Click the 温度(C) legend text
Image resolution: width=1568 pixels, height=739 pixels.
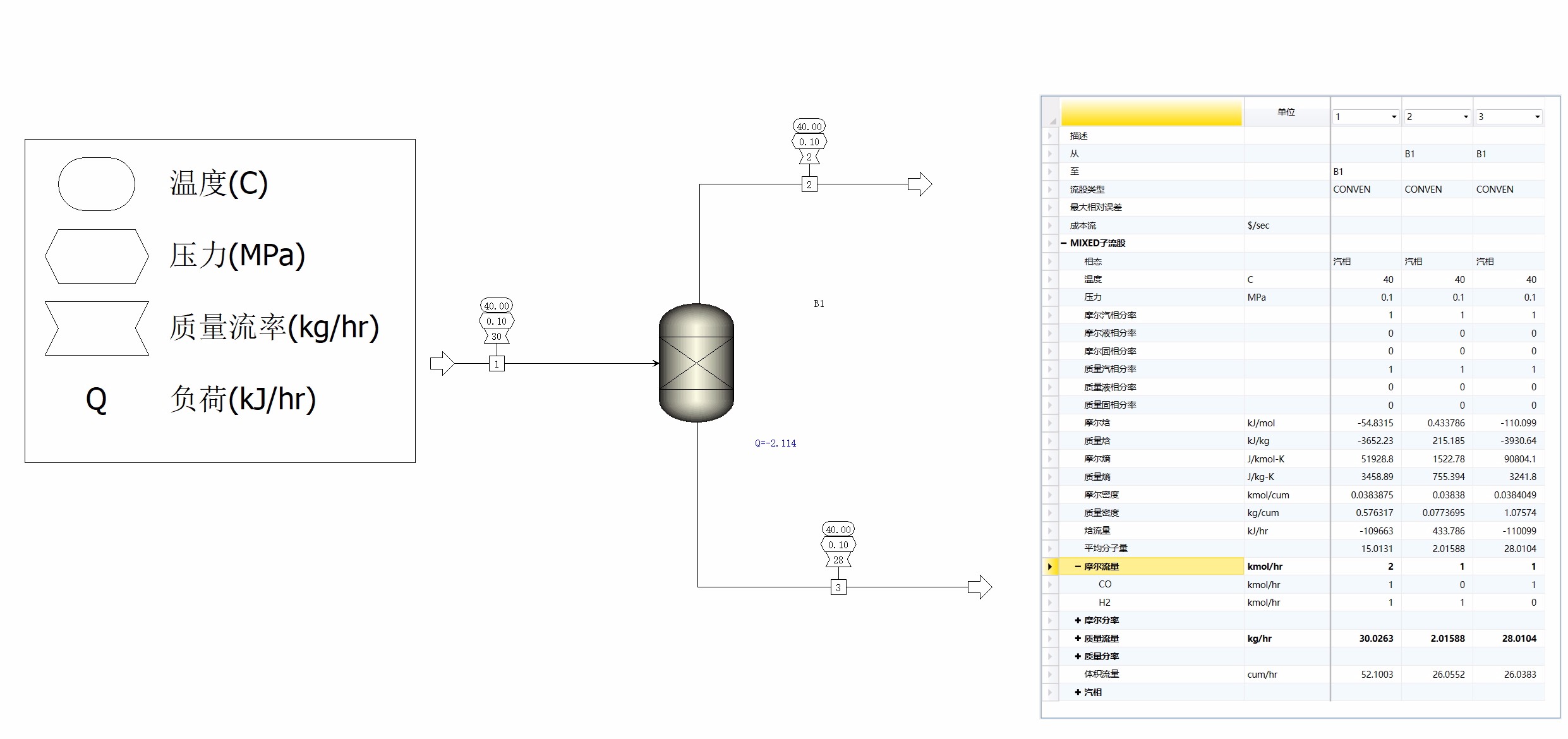coord(219,183)
